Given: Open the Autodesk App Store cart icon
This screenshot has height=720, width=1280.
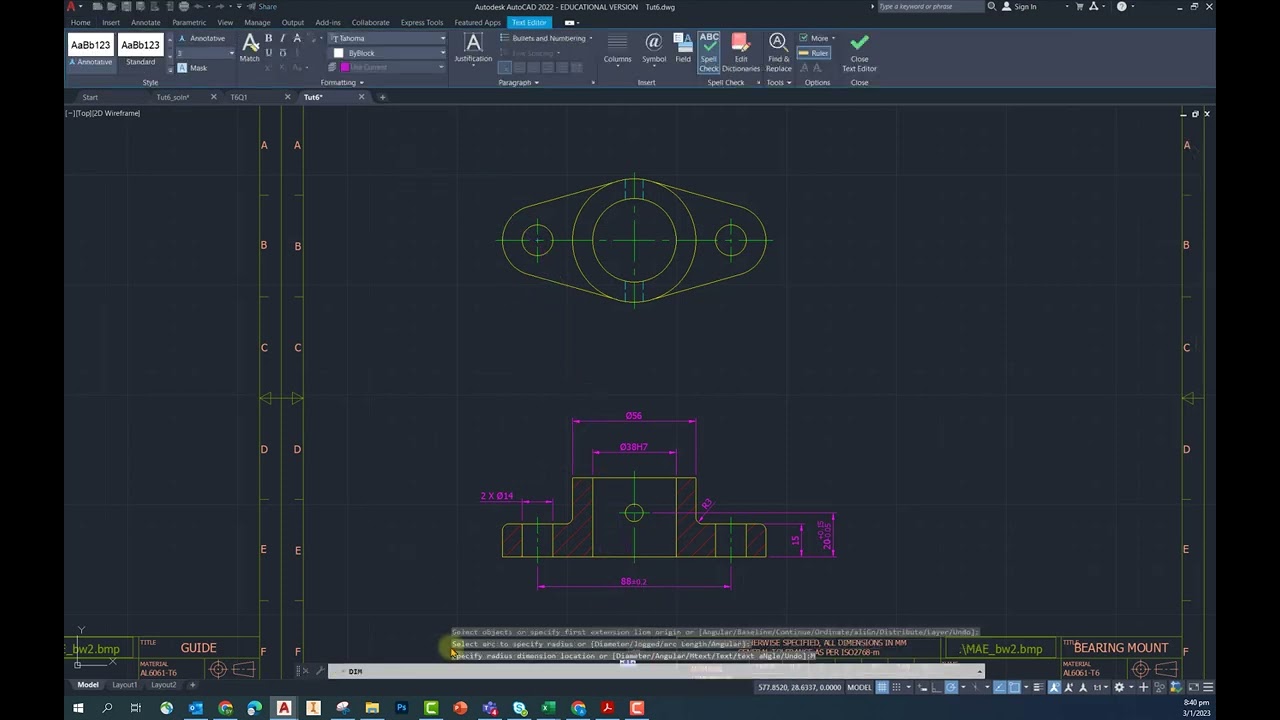Looking at the screenshot, I should (x=1079, y=6).
